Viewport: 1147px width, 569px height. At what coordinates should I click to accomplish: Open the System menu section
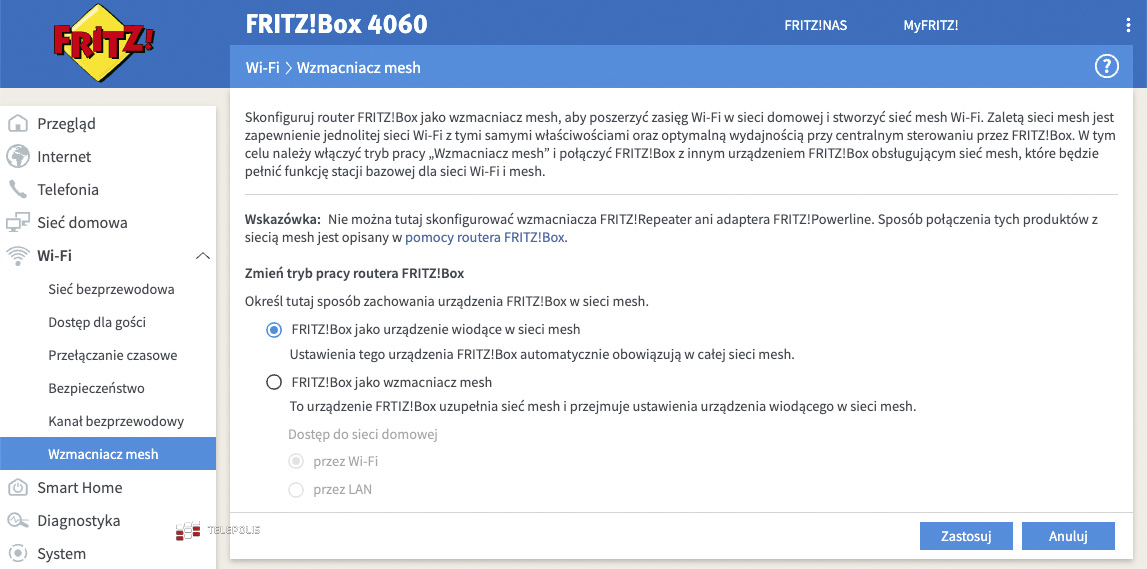tap(61, 554)
